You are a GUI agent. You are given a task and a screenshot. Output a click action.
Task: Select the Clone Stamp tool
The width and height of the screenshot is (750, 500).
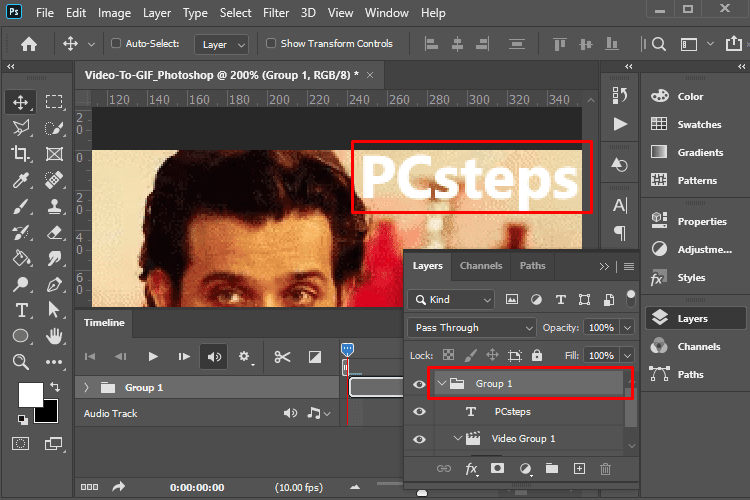54,207
